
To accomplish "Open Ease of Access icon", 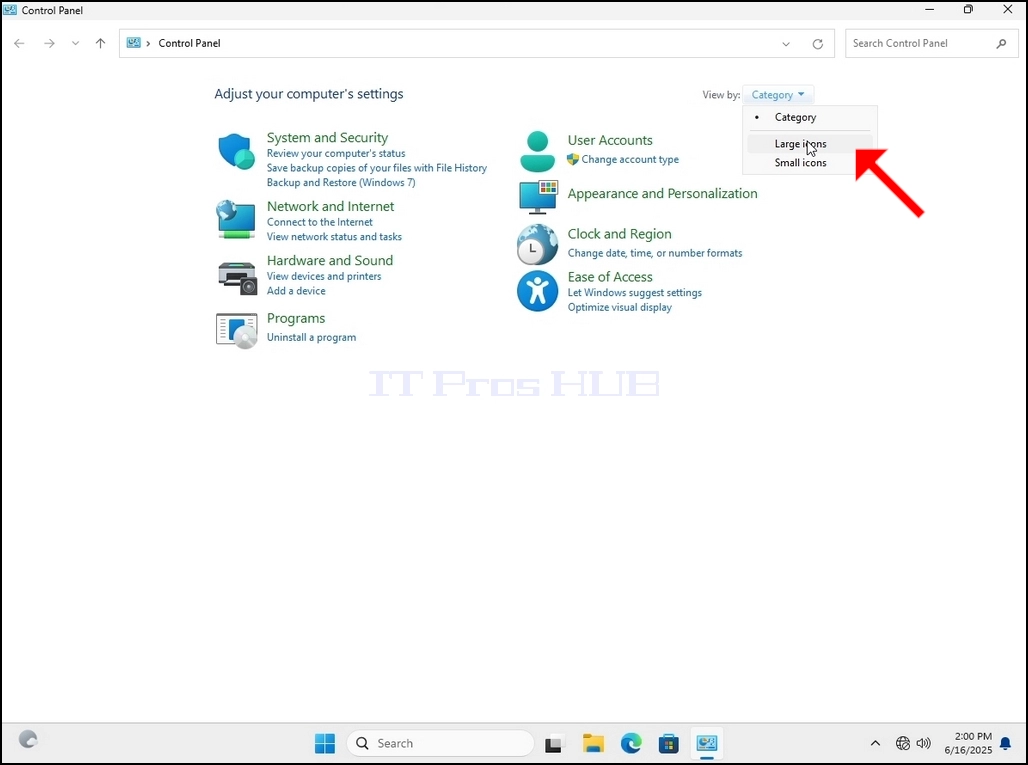I will pos(537,291).
